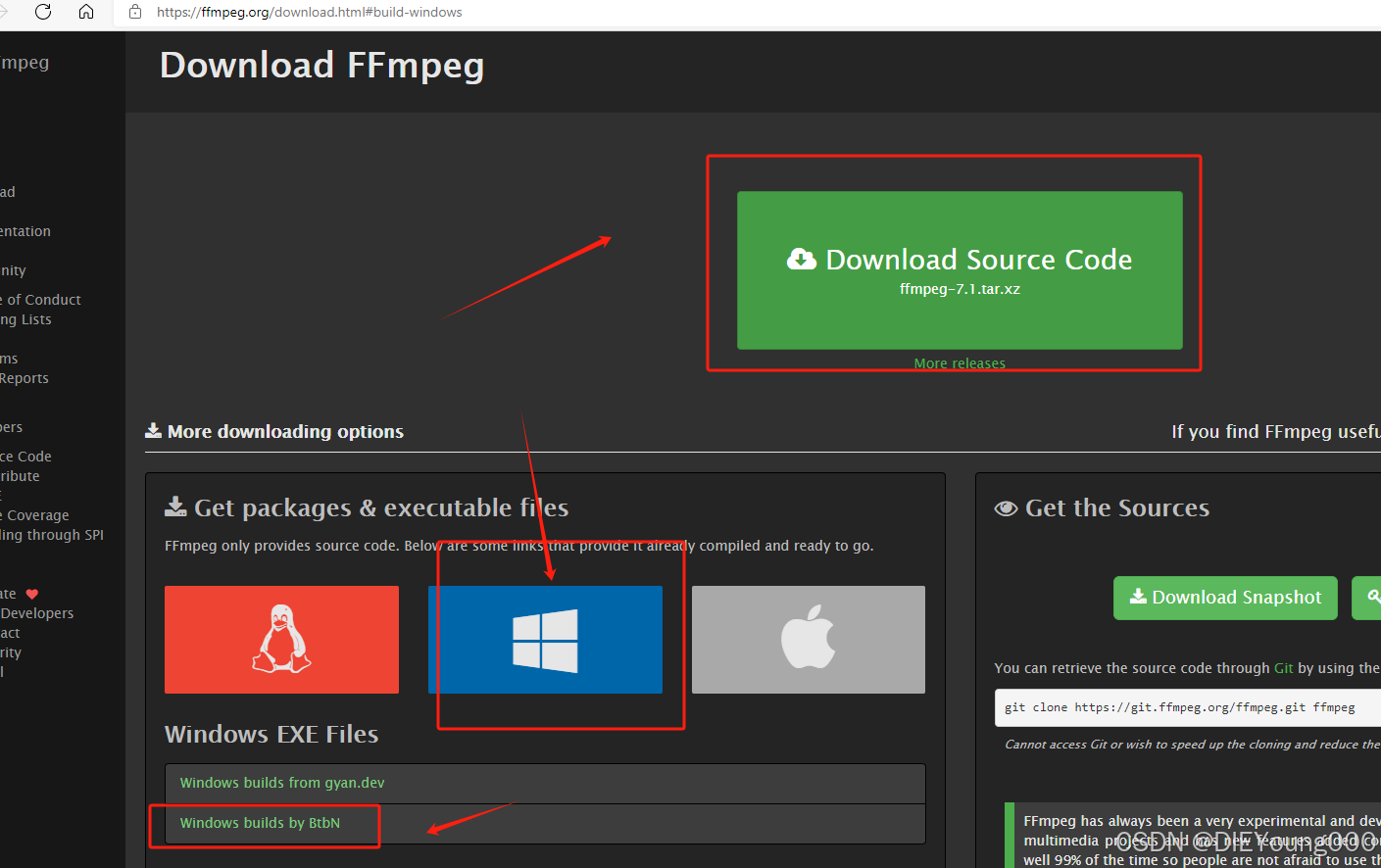Select the Linux penguin packages tile
Image resolution: width=1381 pixels, height=868 pixels.
pyautogui.click(x=281, y=639)
